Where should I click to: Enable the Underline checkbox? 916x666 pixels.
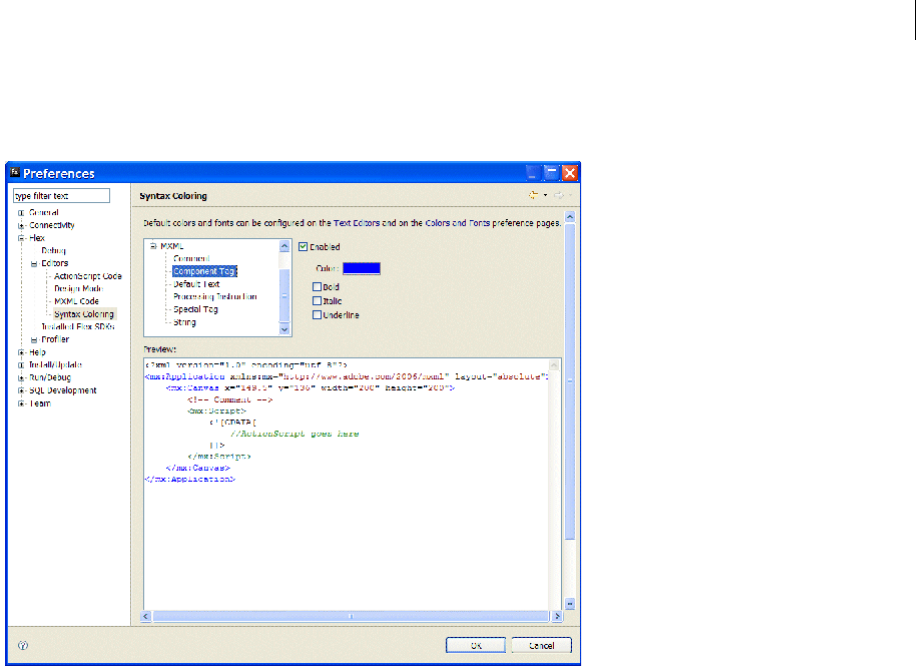[317, 314]
